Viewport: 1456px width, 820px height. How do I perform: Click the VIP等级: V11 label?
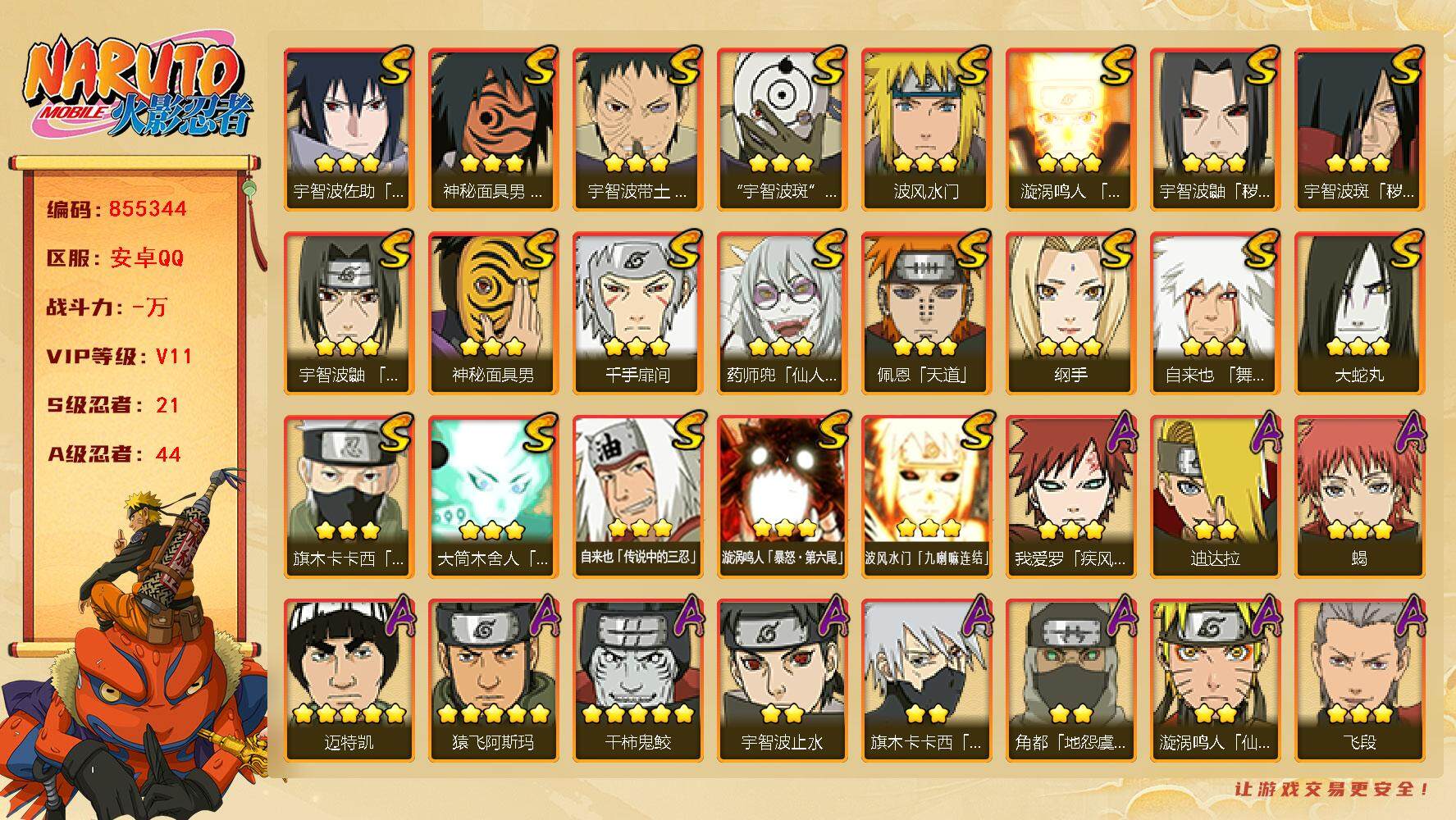(x=120, y=356)
